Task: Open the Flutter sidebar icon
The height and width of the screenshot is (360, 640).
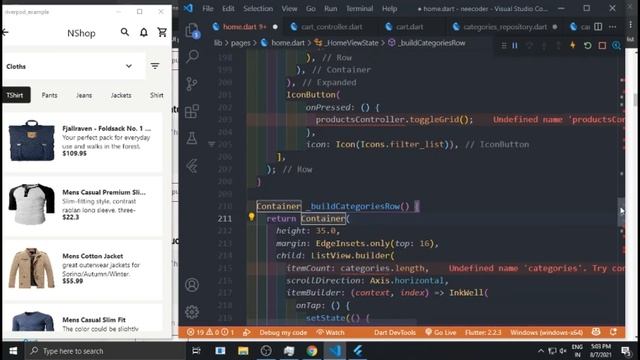Action: 192,166
